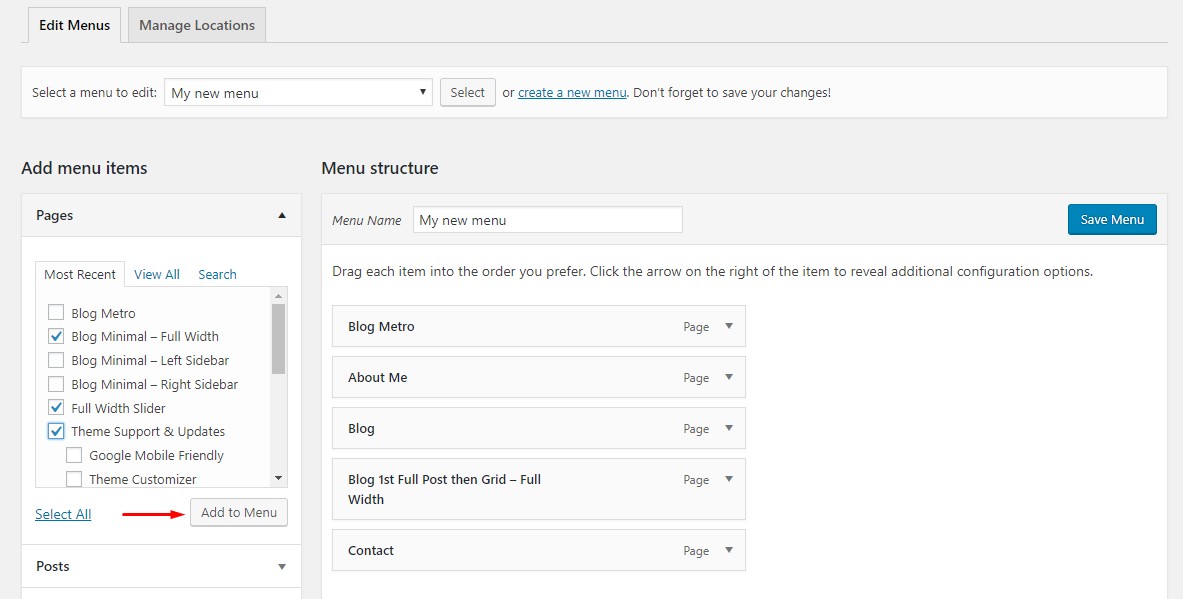This screenshot has width=1183, height=599.
Task: Expand the Blog Metro menu item arrow
Action: [729, 326]
